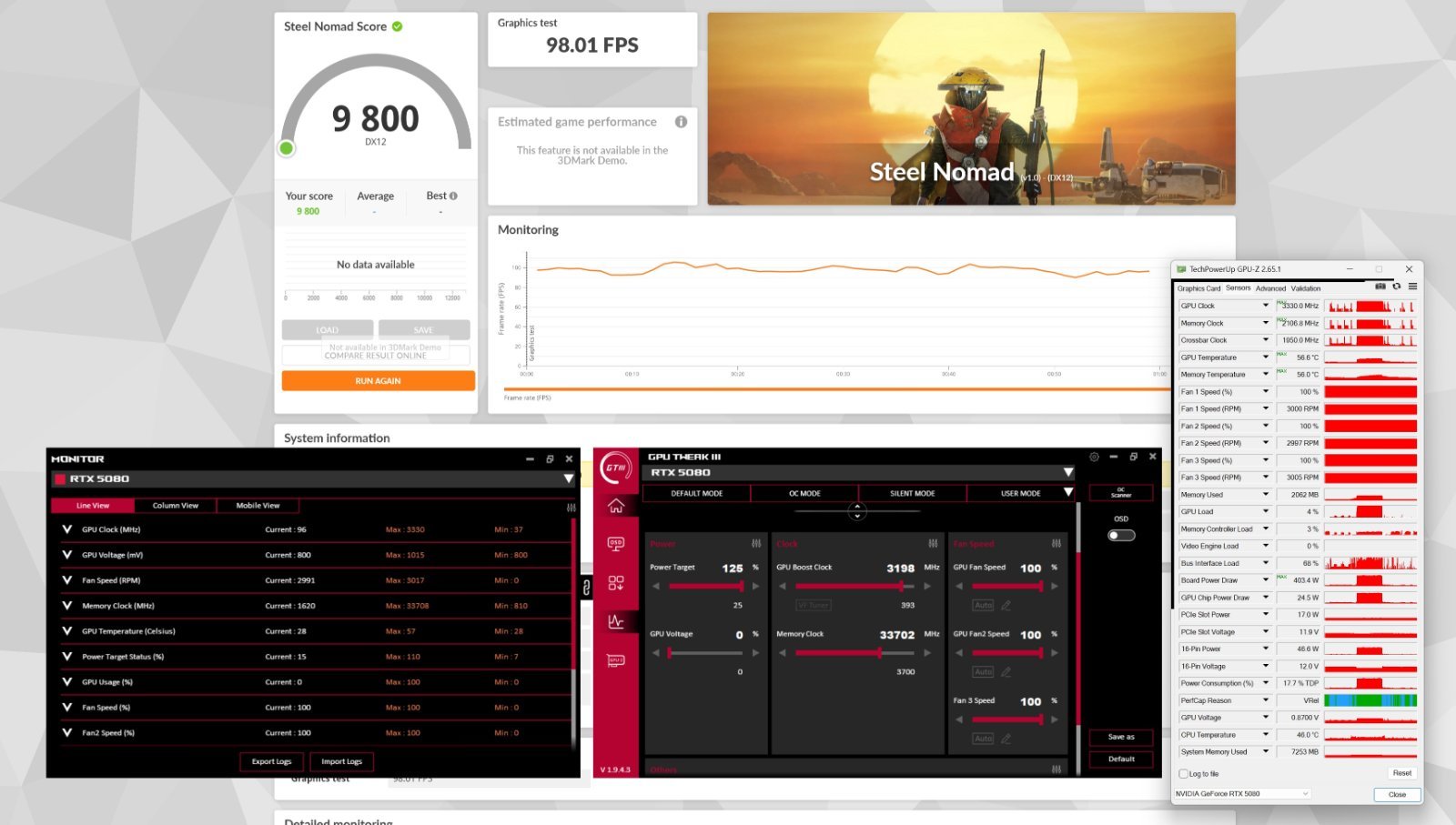Decrease Power Target with the left arrow

tap(655, 587)
